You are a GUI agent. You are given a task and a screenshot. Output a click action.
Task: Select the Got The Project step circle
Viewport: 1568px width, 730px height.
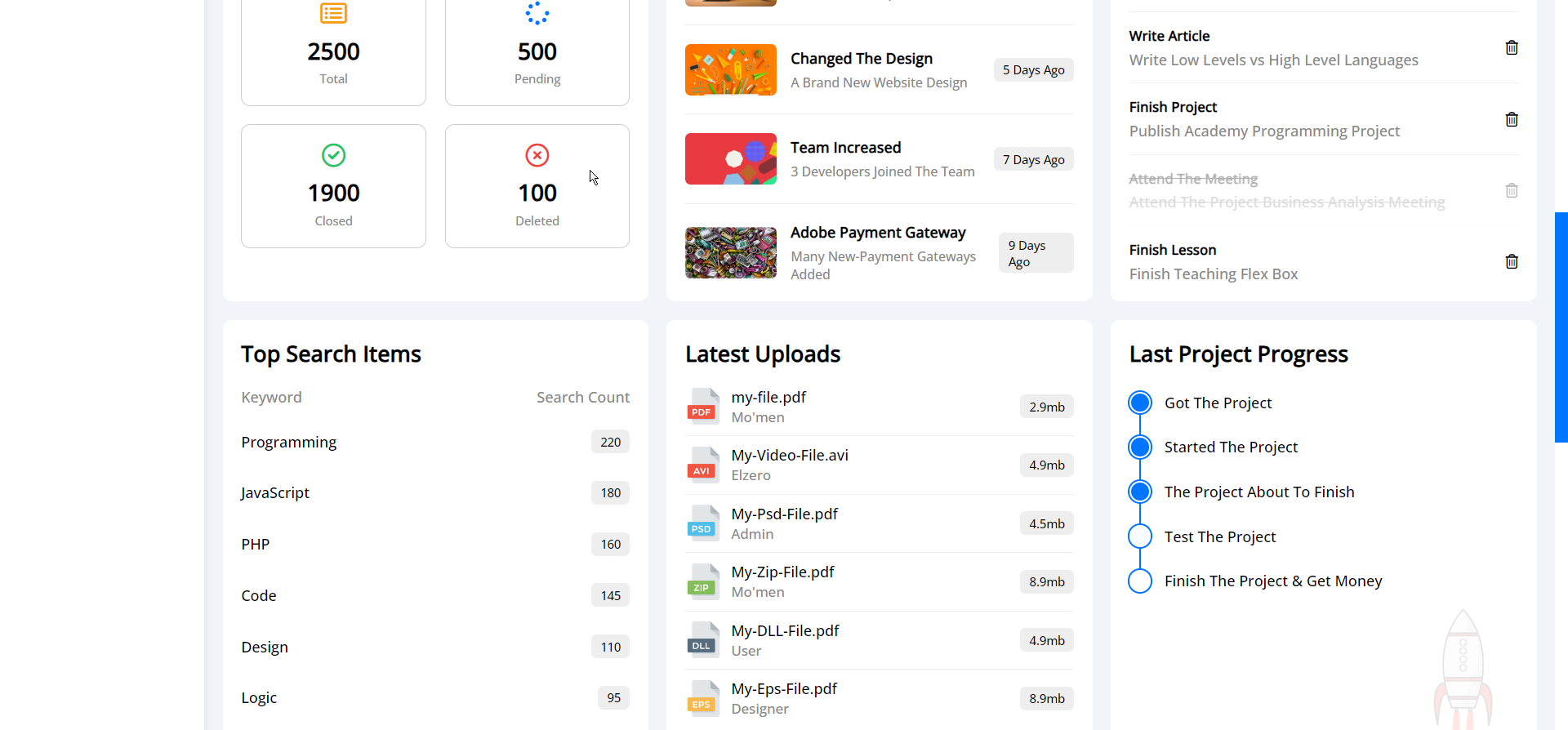[1140, 403]
